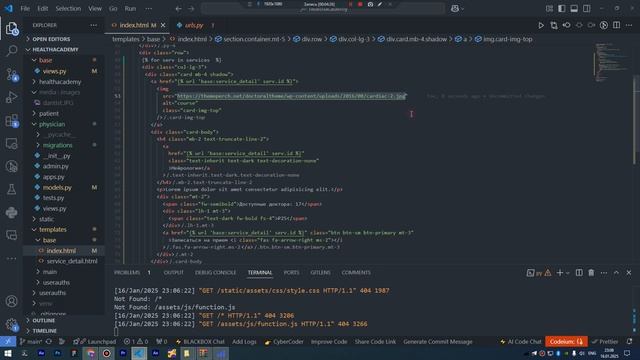Image resolution: width=640 pixels, height=360 pixels.
Task: Open the Windows Start button
Action: point(8,353)
